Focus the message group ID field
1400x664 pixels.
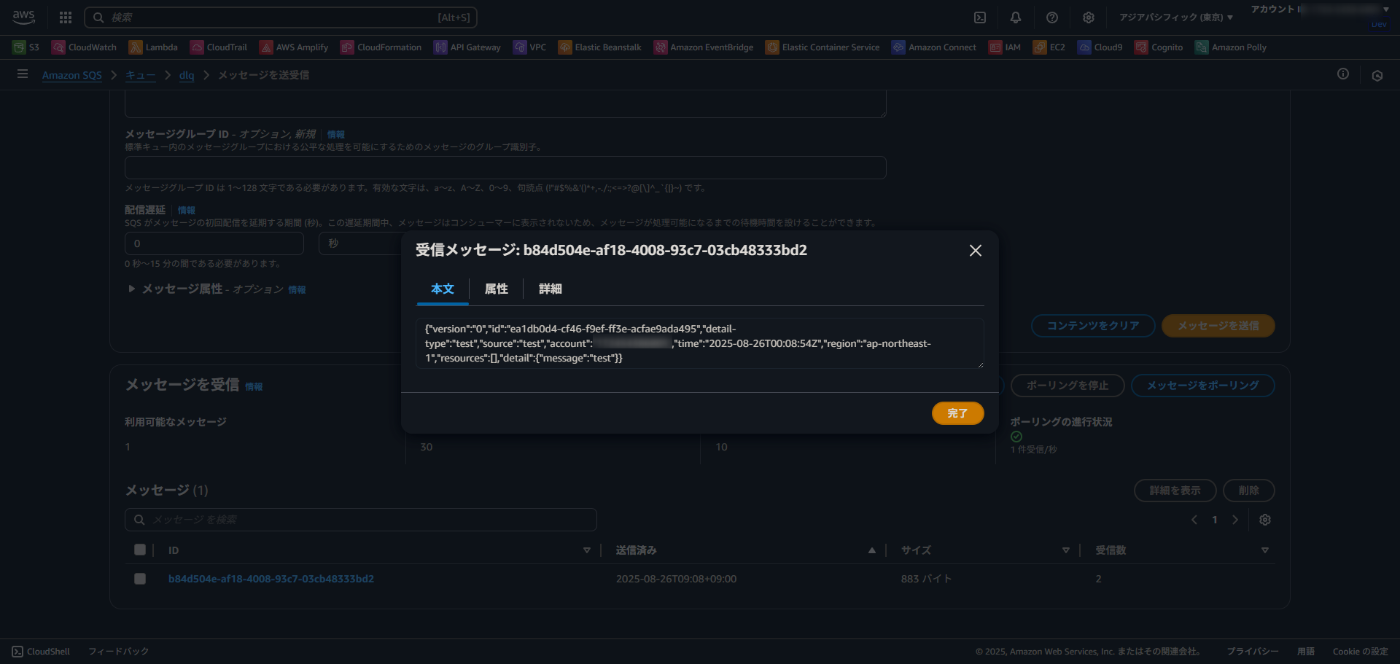click(505, 168)
